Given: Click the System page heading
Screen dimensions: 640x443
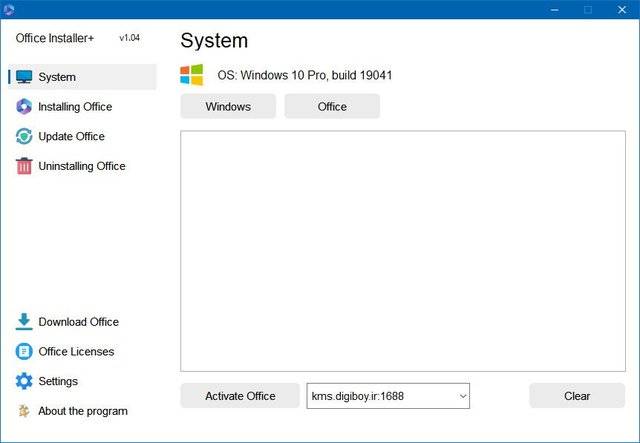Looking at the screenshot, I should point(214,40).
